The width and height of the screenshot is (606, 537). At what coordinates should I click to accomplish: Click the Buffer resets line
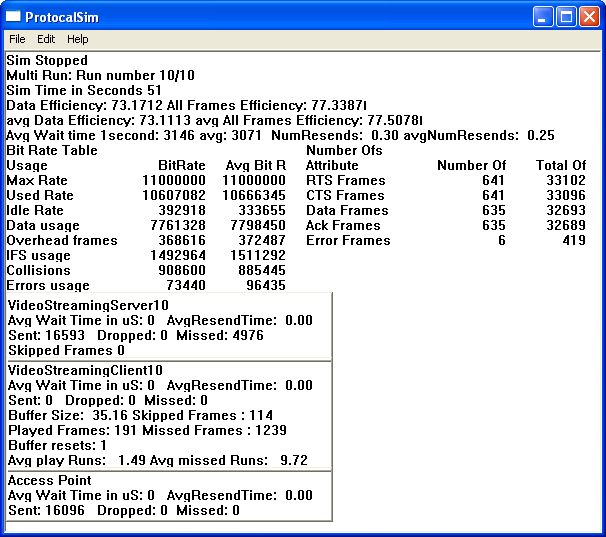(x=58, y=445)
